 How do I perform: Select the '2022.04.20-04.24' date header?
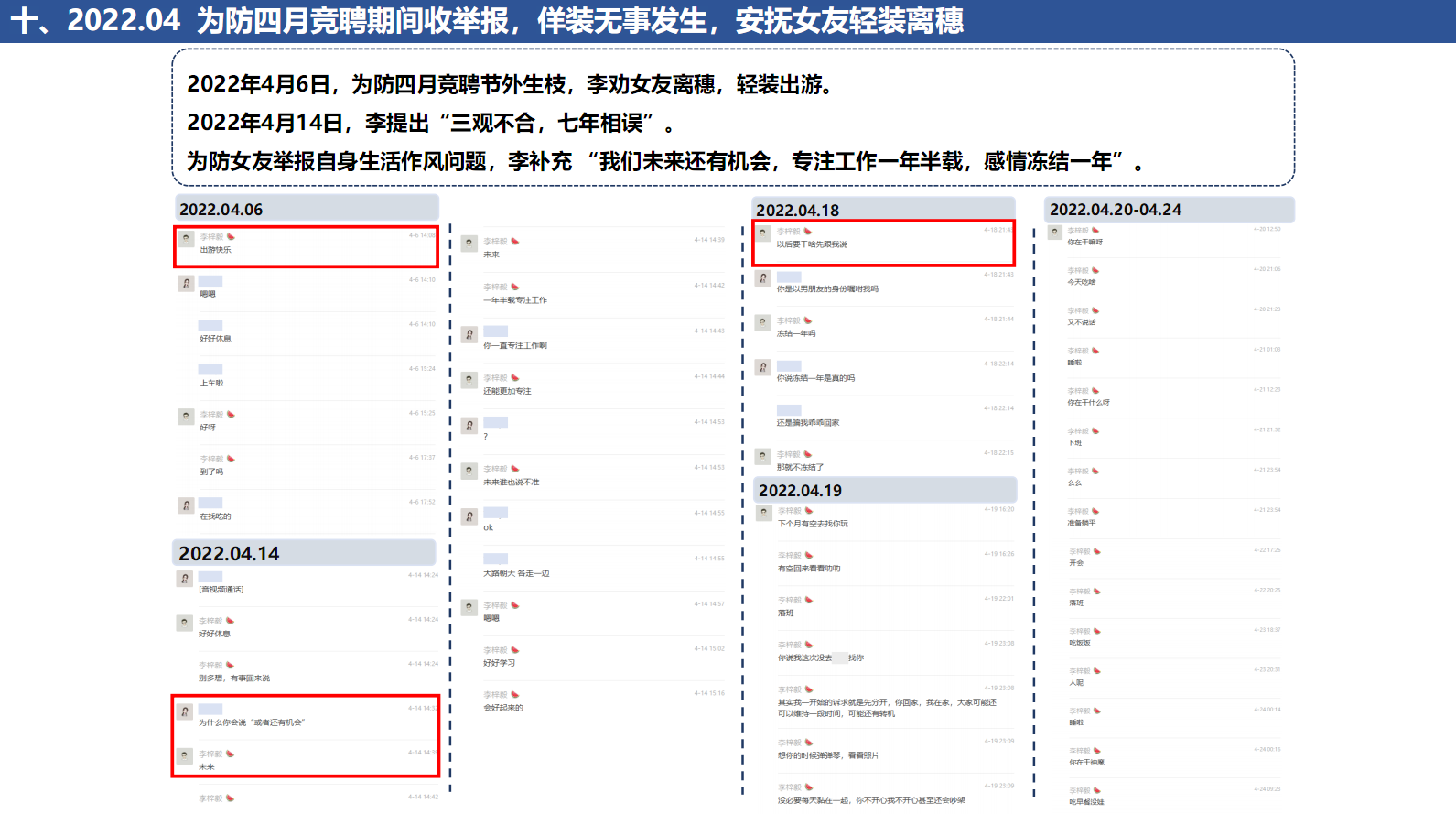point(1170,210)
